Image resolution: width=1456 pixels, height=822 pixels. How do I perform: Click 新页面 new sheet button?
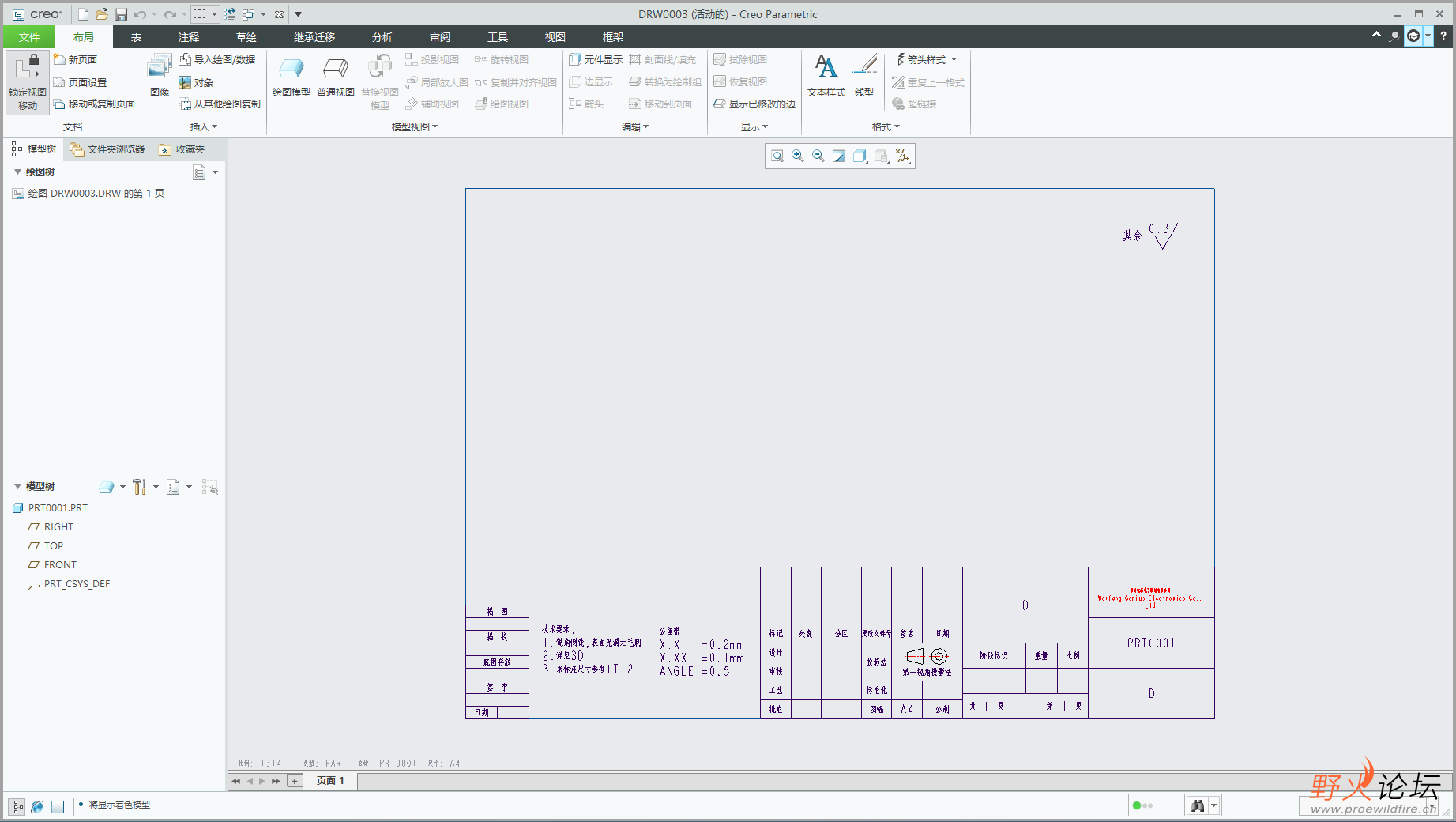tap(75, 59)
